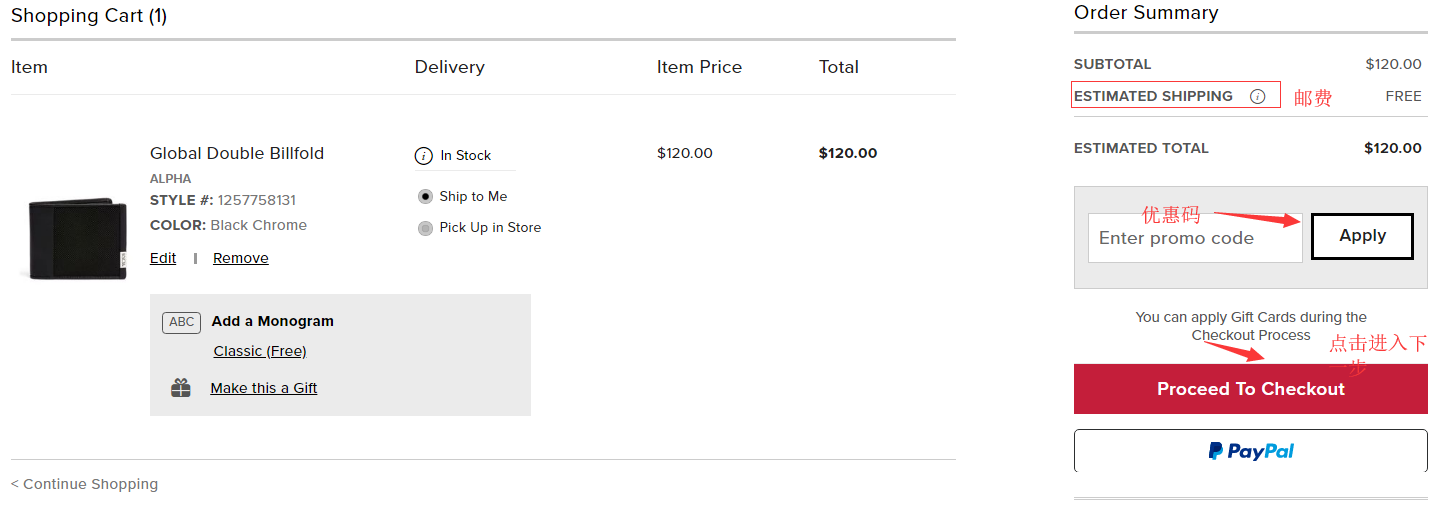Select the Pick Up in Store option
Viewport: 1440px width, 510px height.
pos(426,228)
